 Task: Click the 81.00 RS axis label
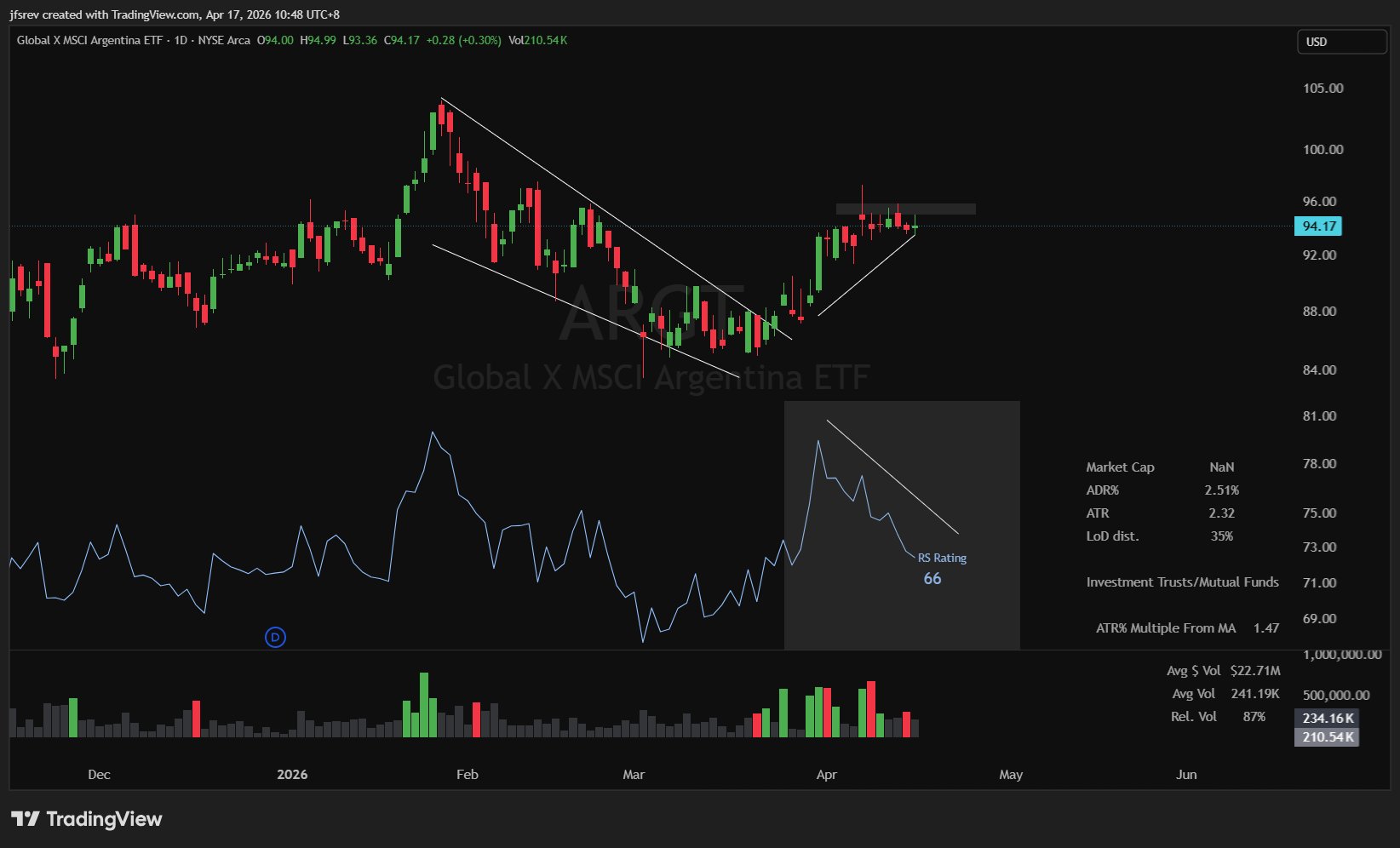[x=1319, y=416]
